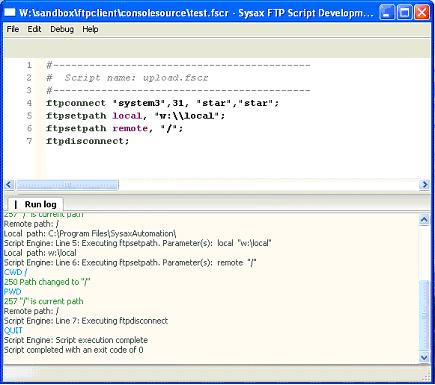Click 'Script Engine: Script execution complete' line
The image size is (435, 385).
click(76, 340)
